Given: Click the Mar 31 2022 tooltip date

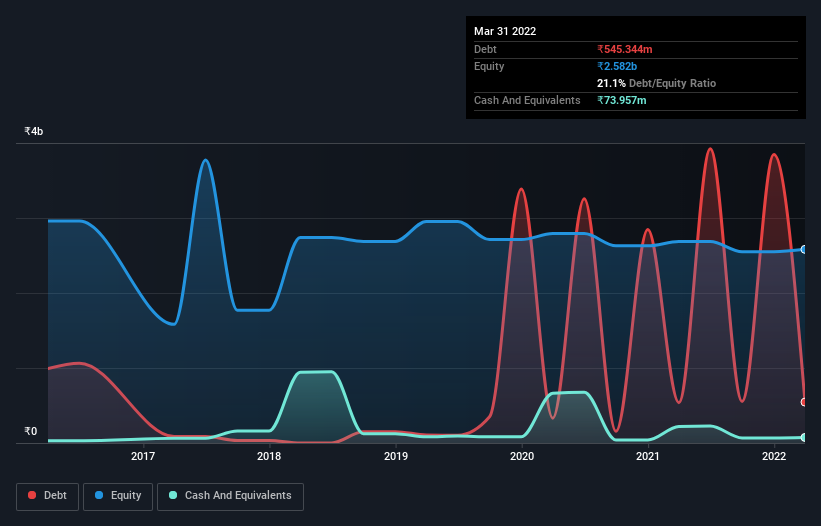Looking at the screenshot, I should (505, 31).
